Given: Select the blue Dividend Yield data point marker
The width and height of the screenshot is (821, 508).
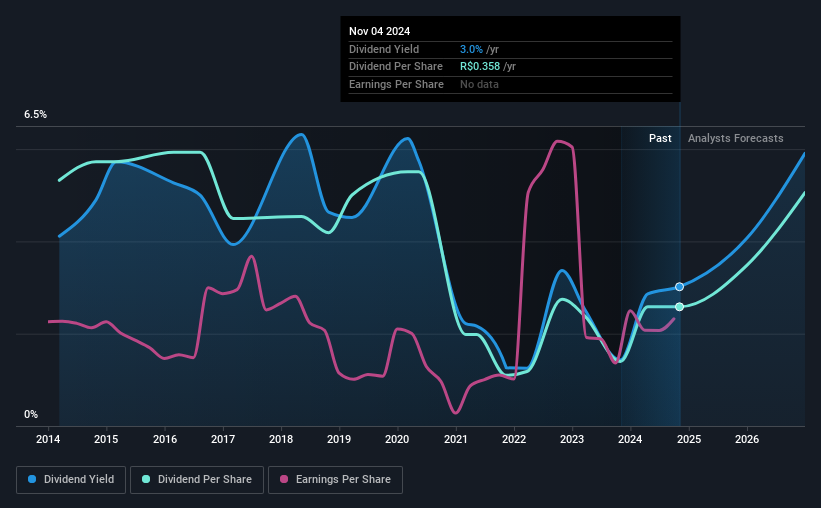Looking at the screenshot, I should pyautogui.click(x=679, y=286).
